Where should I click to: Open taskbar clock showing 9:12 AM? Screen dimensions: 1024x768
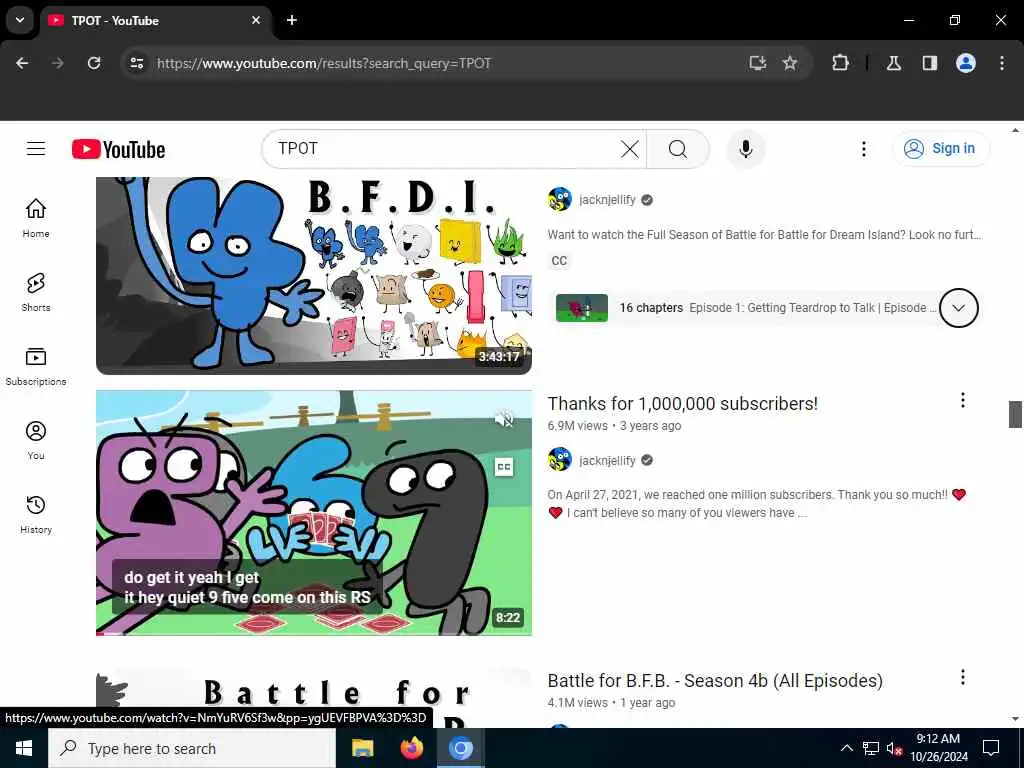point(938,748)
